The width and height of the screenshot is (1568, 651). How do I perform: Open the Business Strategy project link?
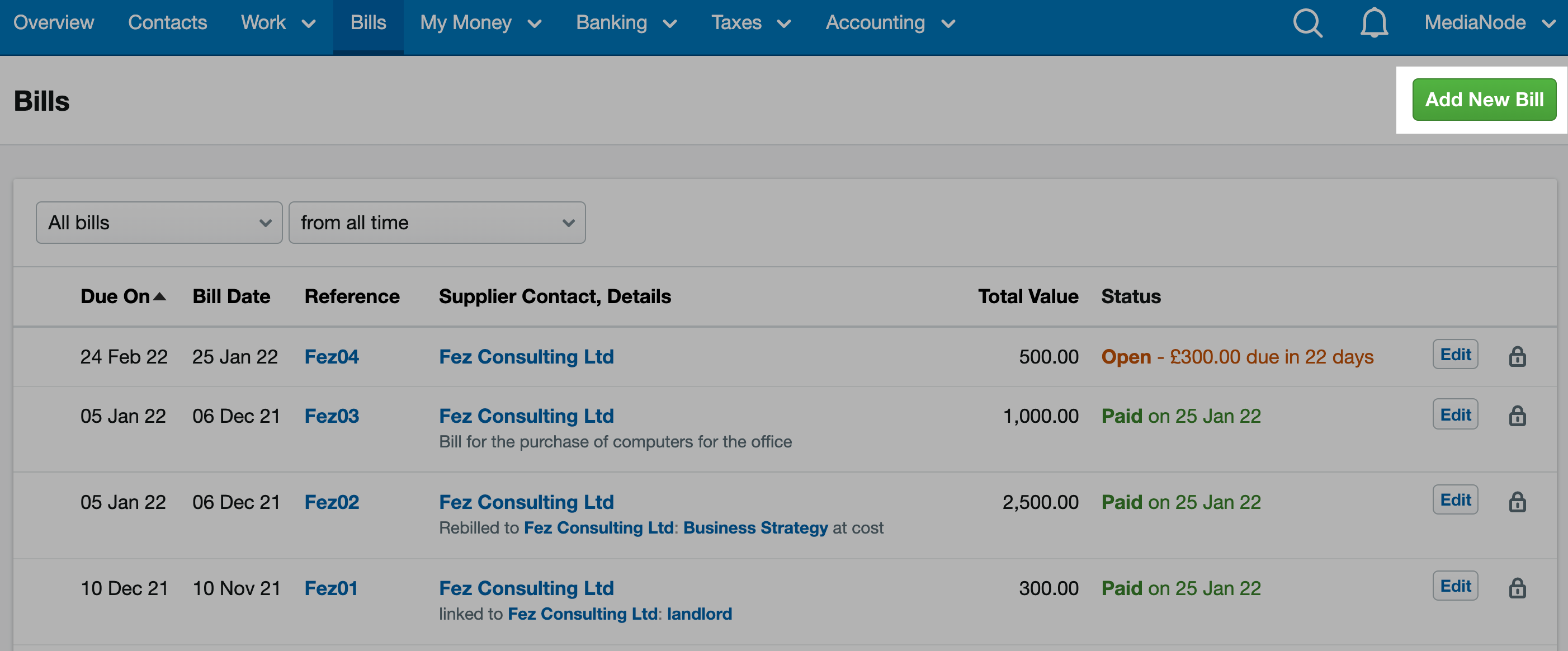(755, 528)
